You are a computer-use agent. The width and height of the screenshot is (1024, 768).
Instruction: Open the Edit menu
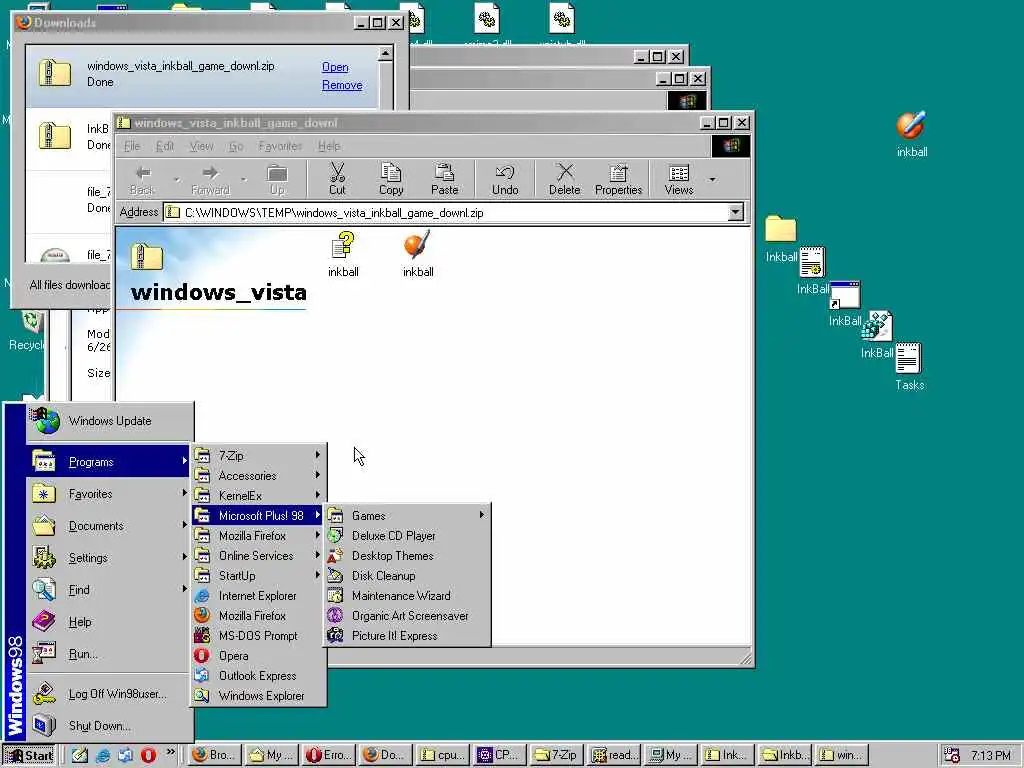[x=165, y=146]
